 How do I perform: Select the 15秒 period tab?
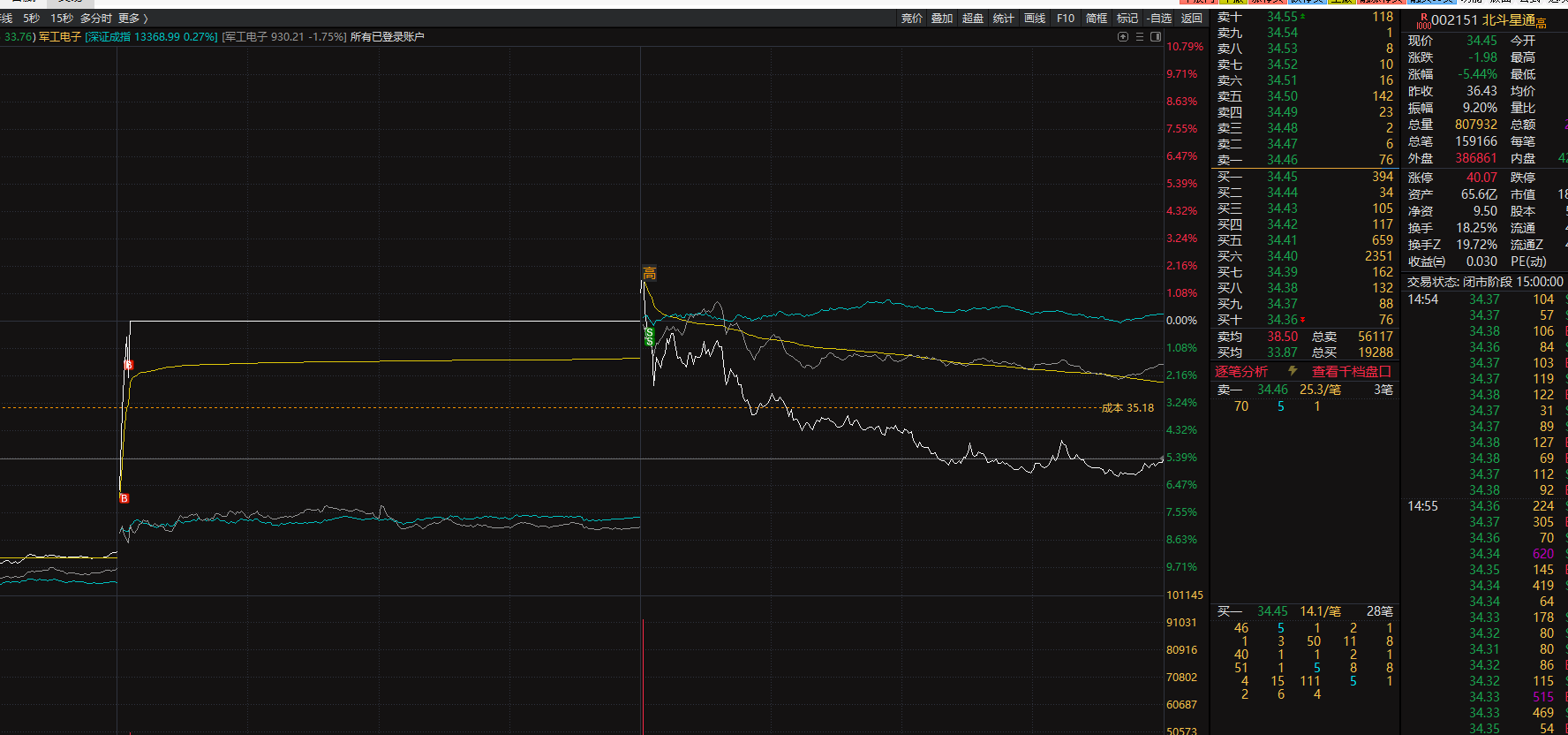62,18
